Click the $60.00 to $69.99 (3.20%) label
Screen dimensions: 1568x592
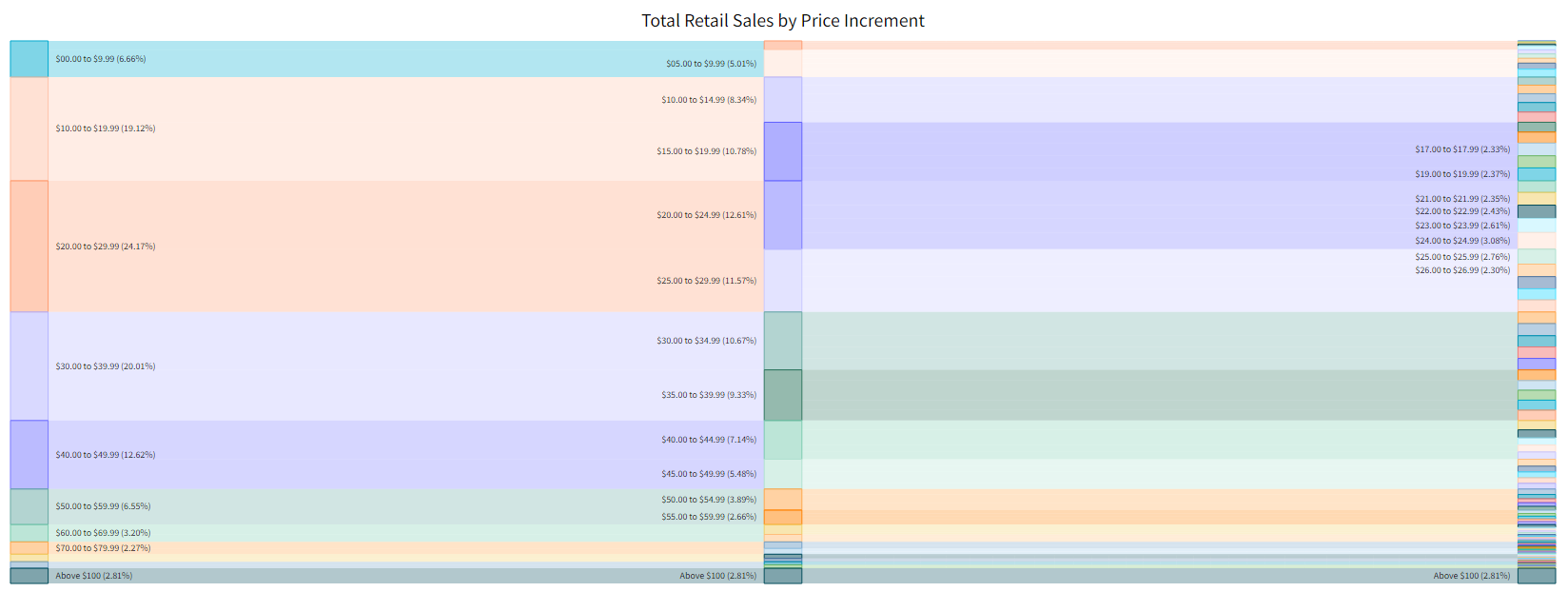coord(103,533)
